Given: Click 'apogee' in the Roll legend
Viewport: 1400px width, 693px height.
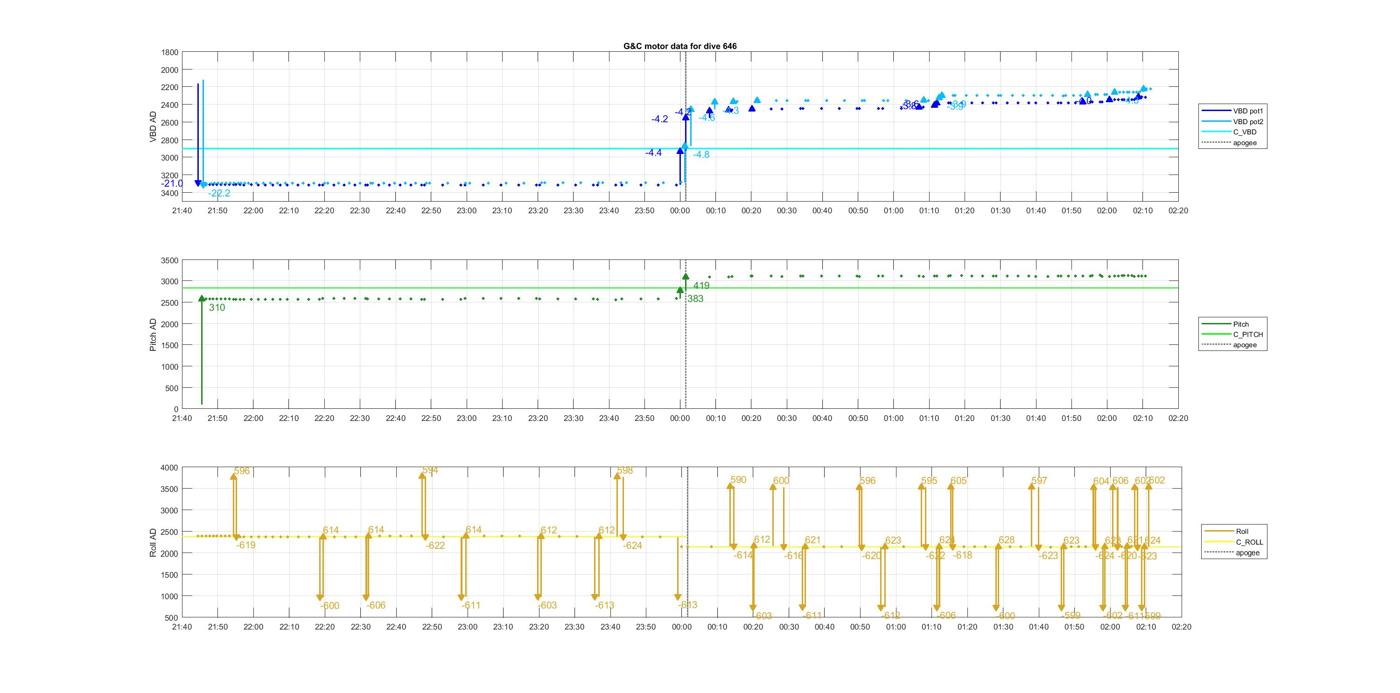Looking at the screenshot, I should pos(1247,553).
